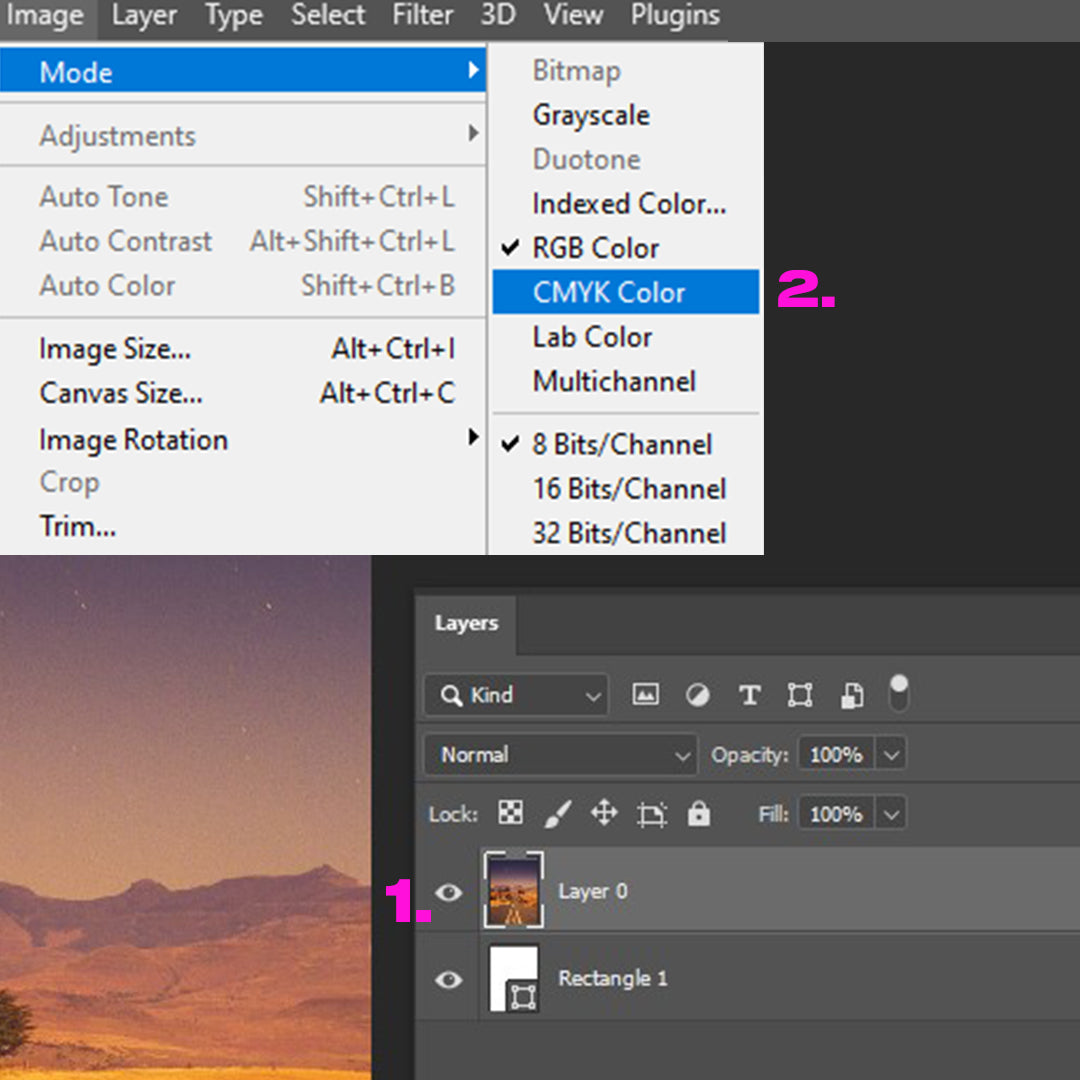This screenshot has width=1080, height=1080.
Task: Lock layer position move icon
Action: 604,814
